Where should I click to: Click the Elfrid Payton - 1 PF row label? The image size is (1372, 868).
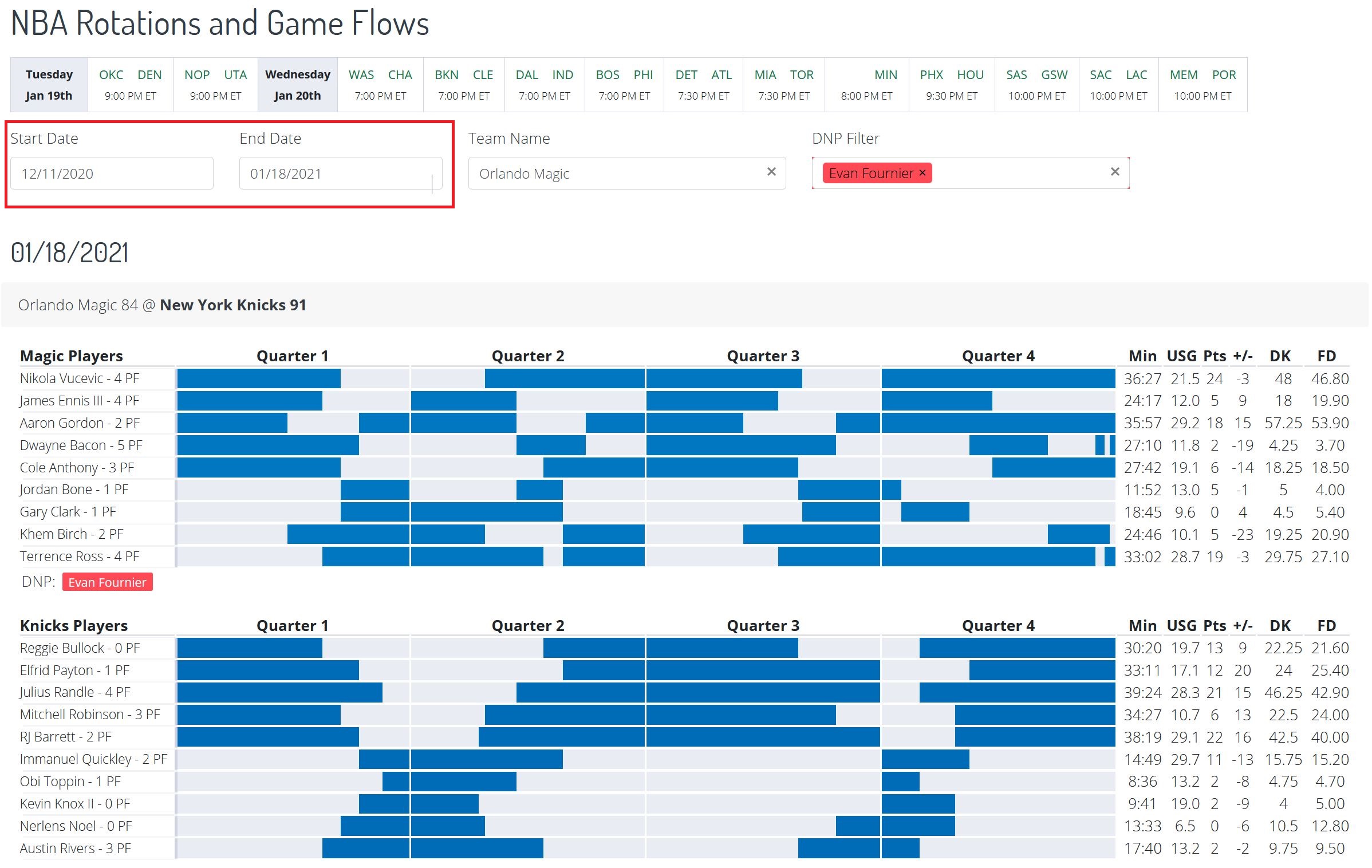pyautogui.click(x=75, y=670)
